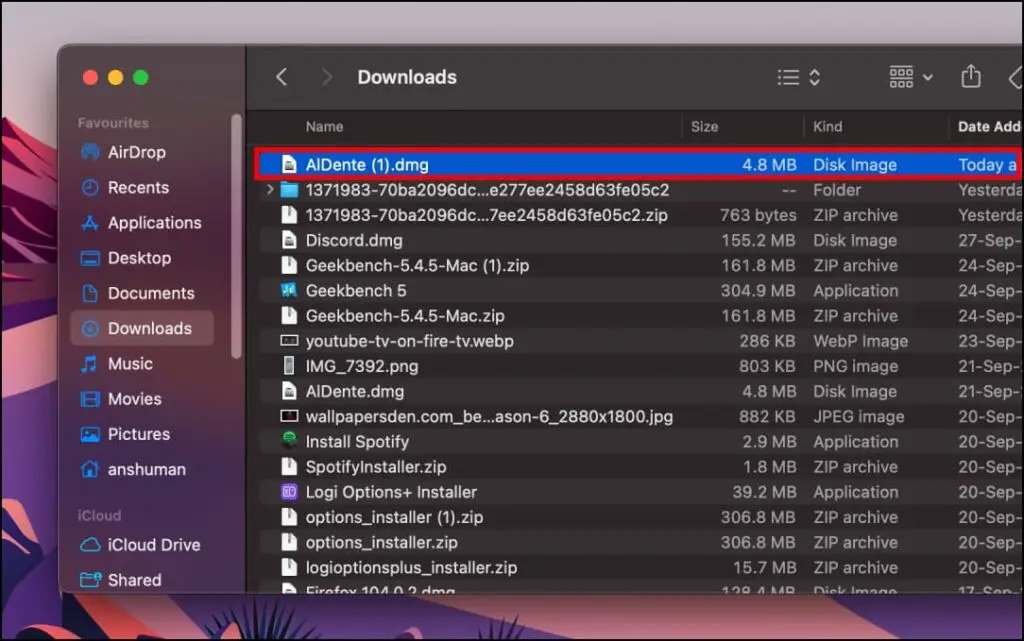Open the Shared sidebar item
This screenshot has height=641, width=1024.
pos(121,580)
